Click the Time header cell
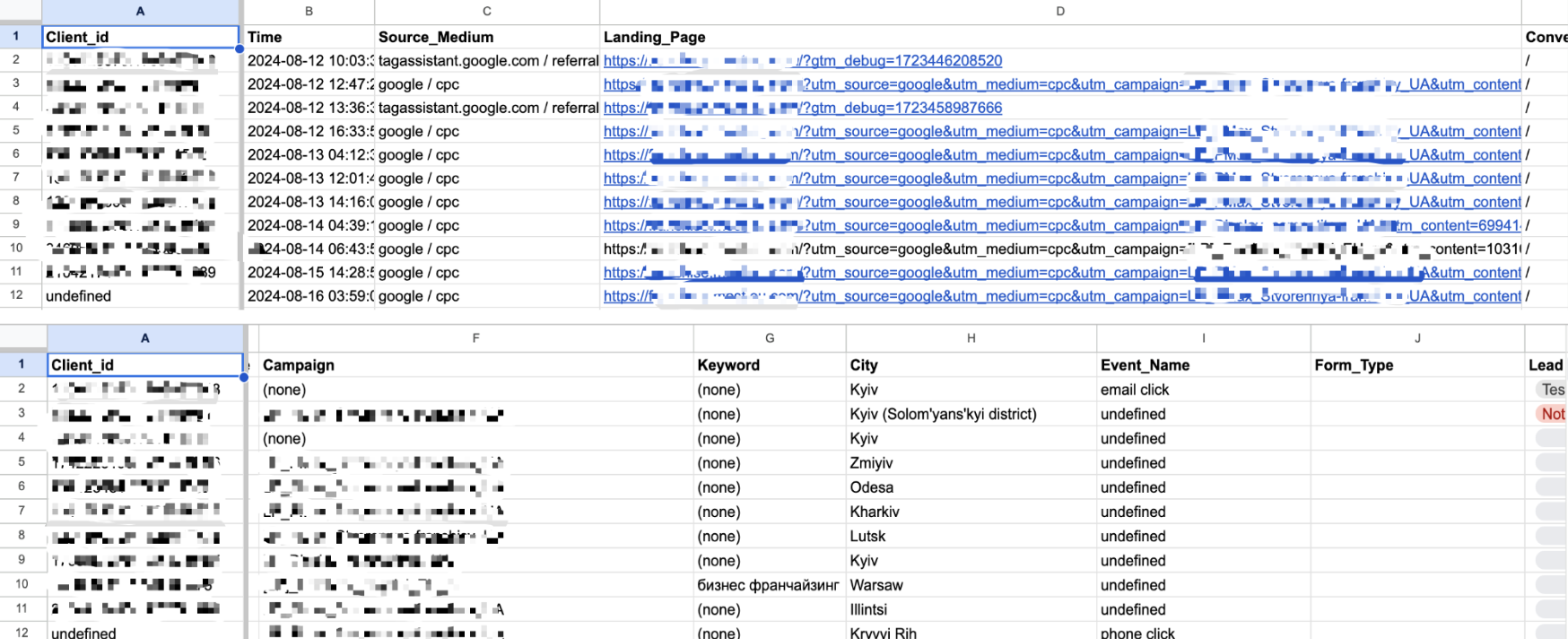Screen dimensions: 1568x639 pos(309,37)
